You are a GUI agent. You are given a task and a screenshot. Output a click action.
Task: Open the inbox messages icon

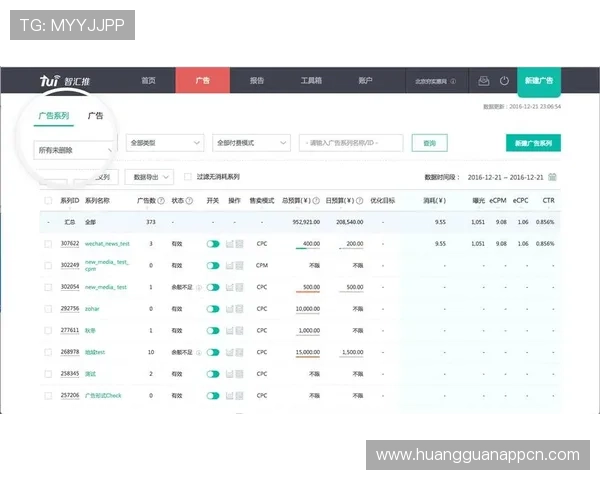point(483,80)
